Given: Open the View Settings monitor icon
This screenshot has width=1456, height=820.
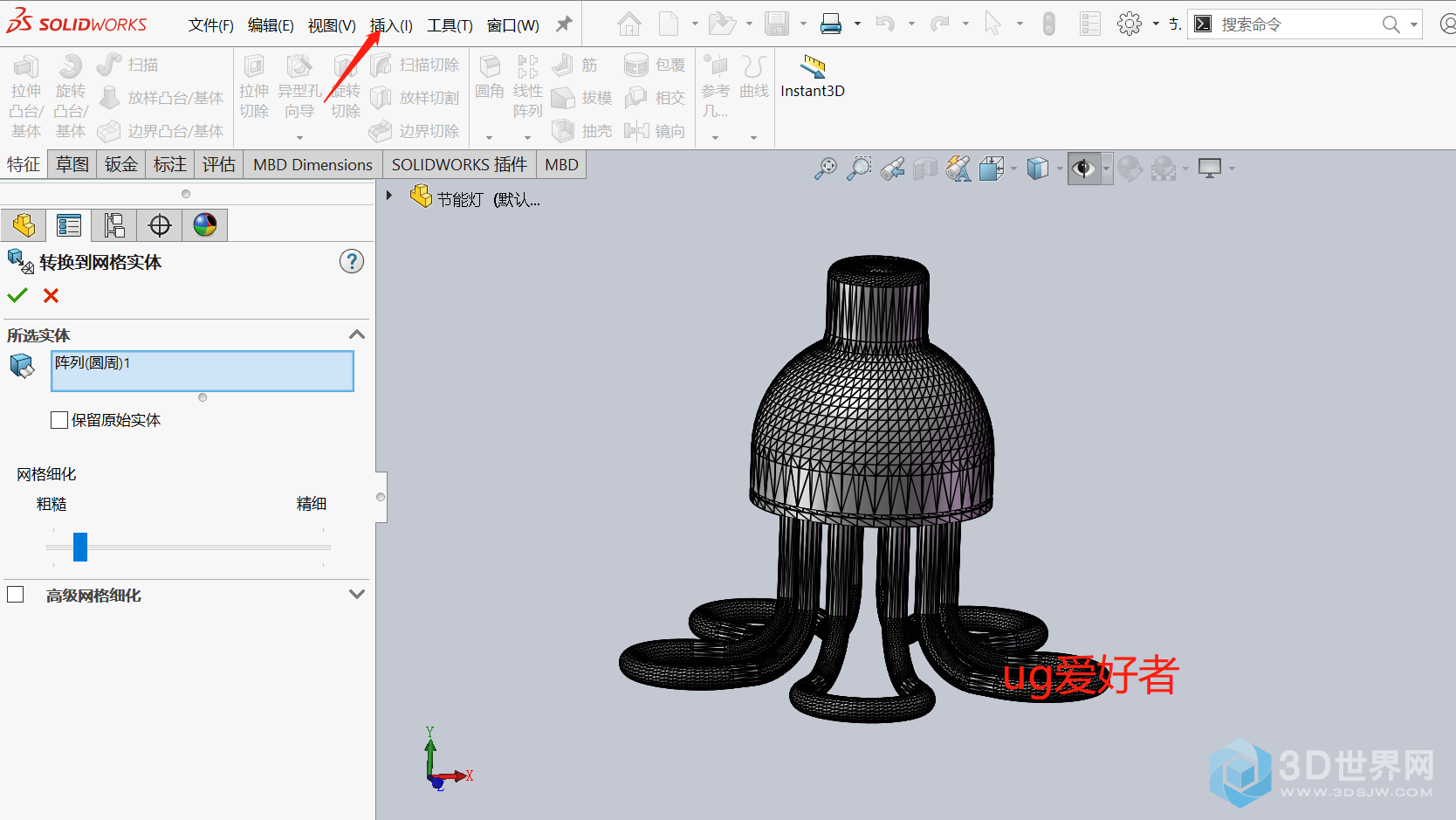Looking at the screenshot, I should [x=1210, y=168].
